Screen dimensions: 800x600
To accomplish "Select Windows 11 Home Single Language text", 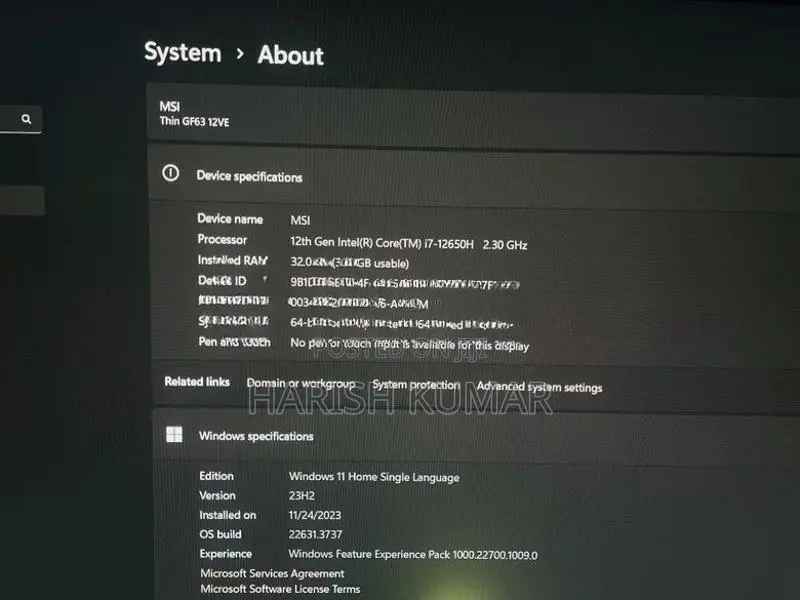I will (x=374, y=477).
